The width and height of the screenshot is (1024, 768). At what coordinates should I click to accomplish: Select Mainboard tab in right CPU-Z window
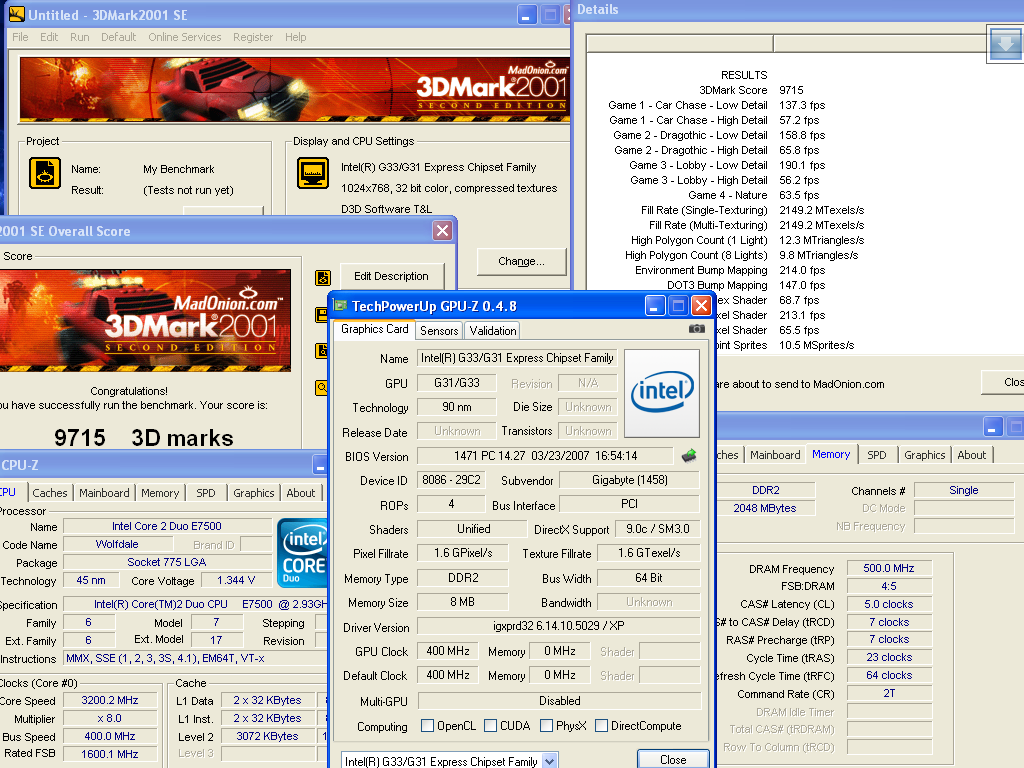pyautogui.click(x=775, y=455)
